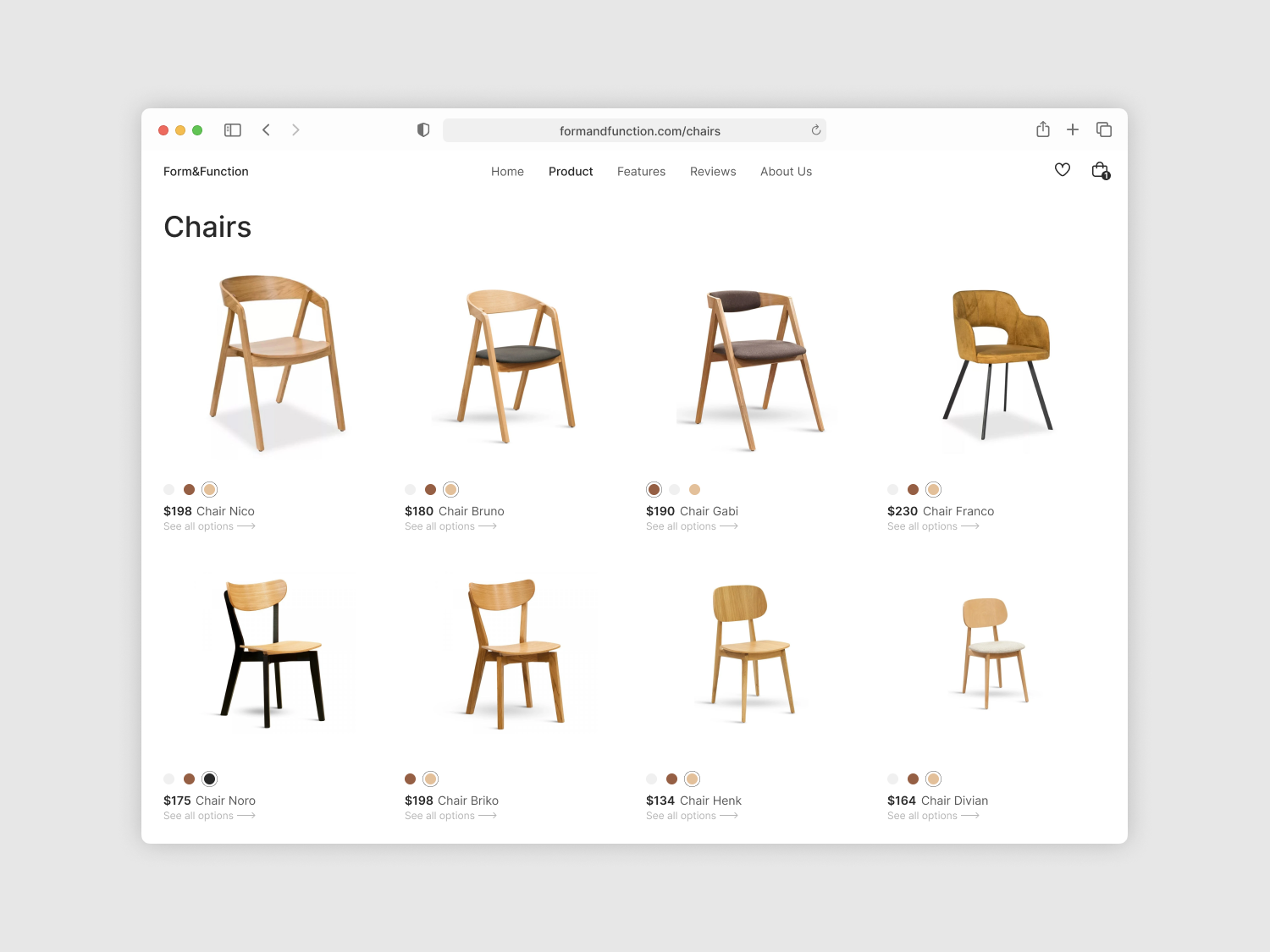Toggle the browser sidebar panel icon
Image resolution: width=1270 pixels, height=952 pixels.
tap(233, 130)
